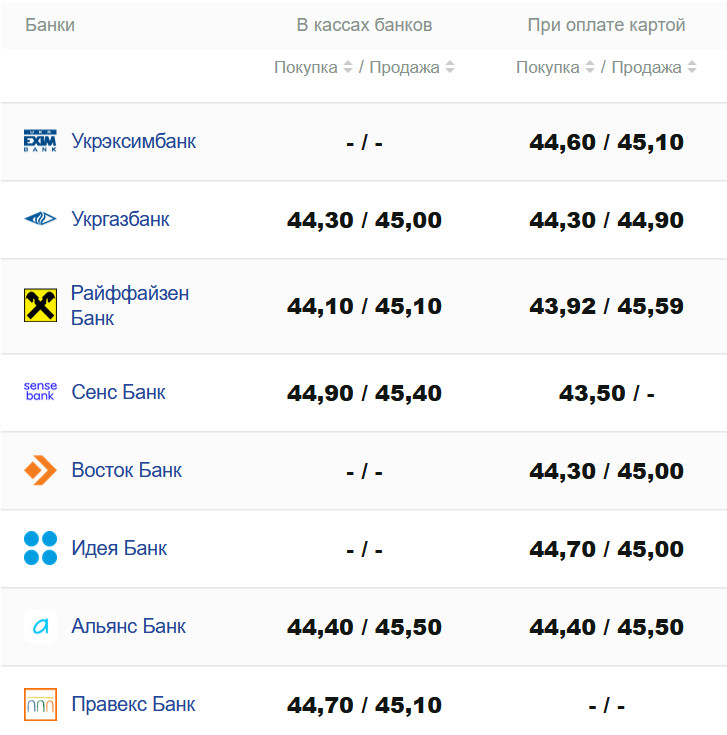Click the Sense Bank logo icon

[40, 392]
